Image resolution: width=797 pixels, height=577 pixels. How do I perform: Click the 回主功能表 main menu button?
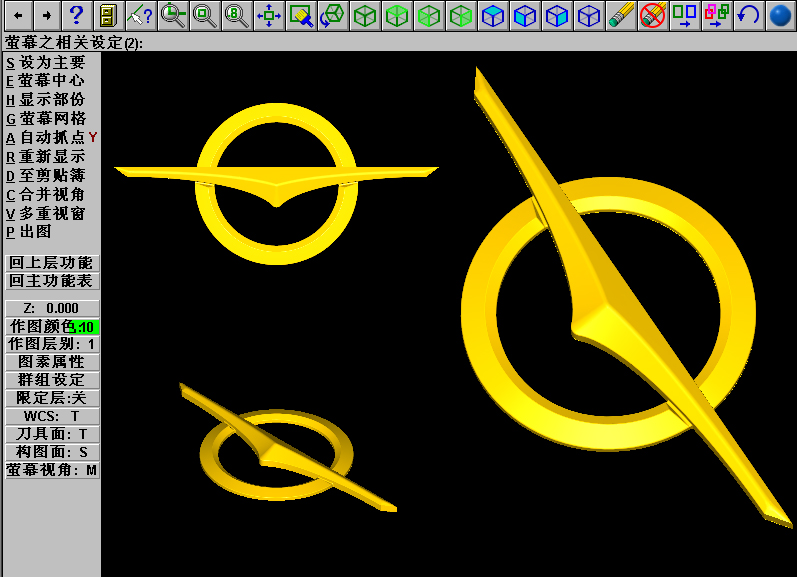52,281
